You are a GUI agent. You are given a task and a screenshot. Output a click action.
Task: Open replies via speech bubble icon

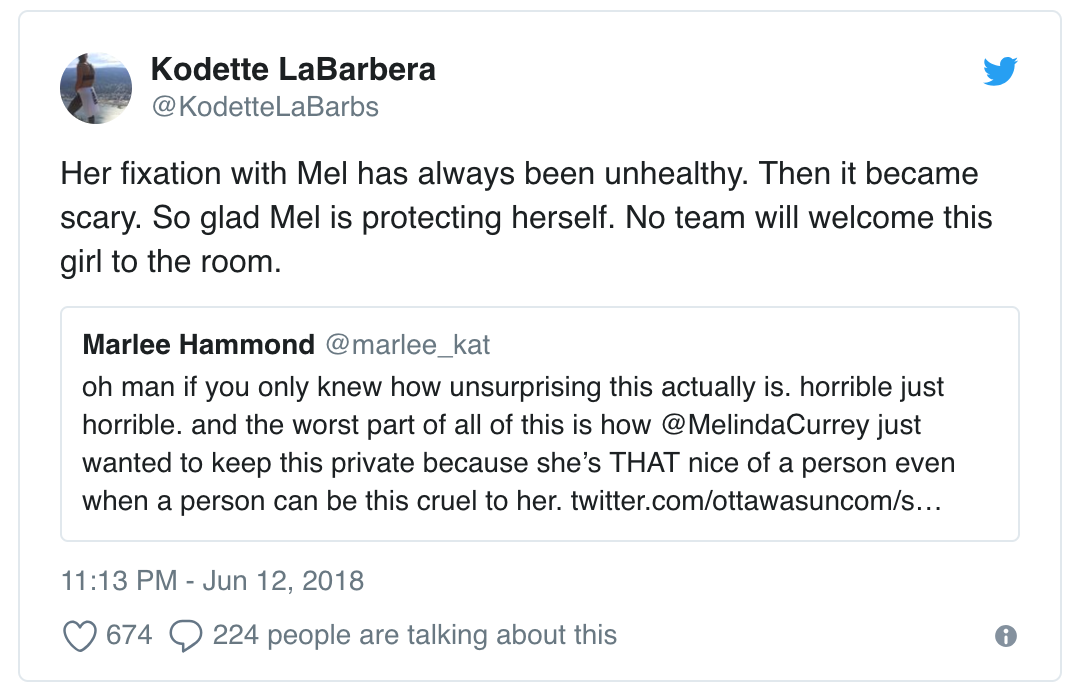click(x=186, y=636)
